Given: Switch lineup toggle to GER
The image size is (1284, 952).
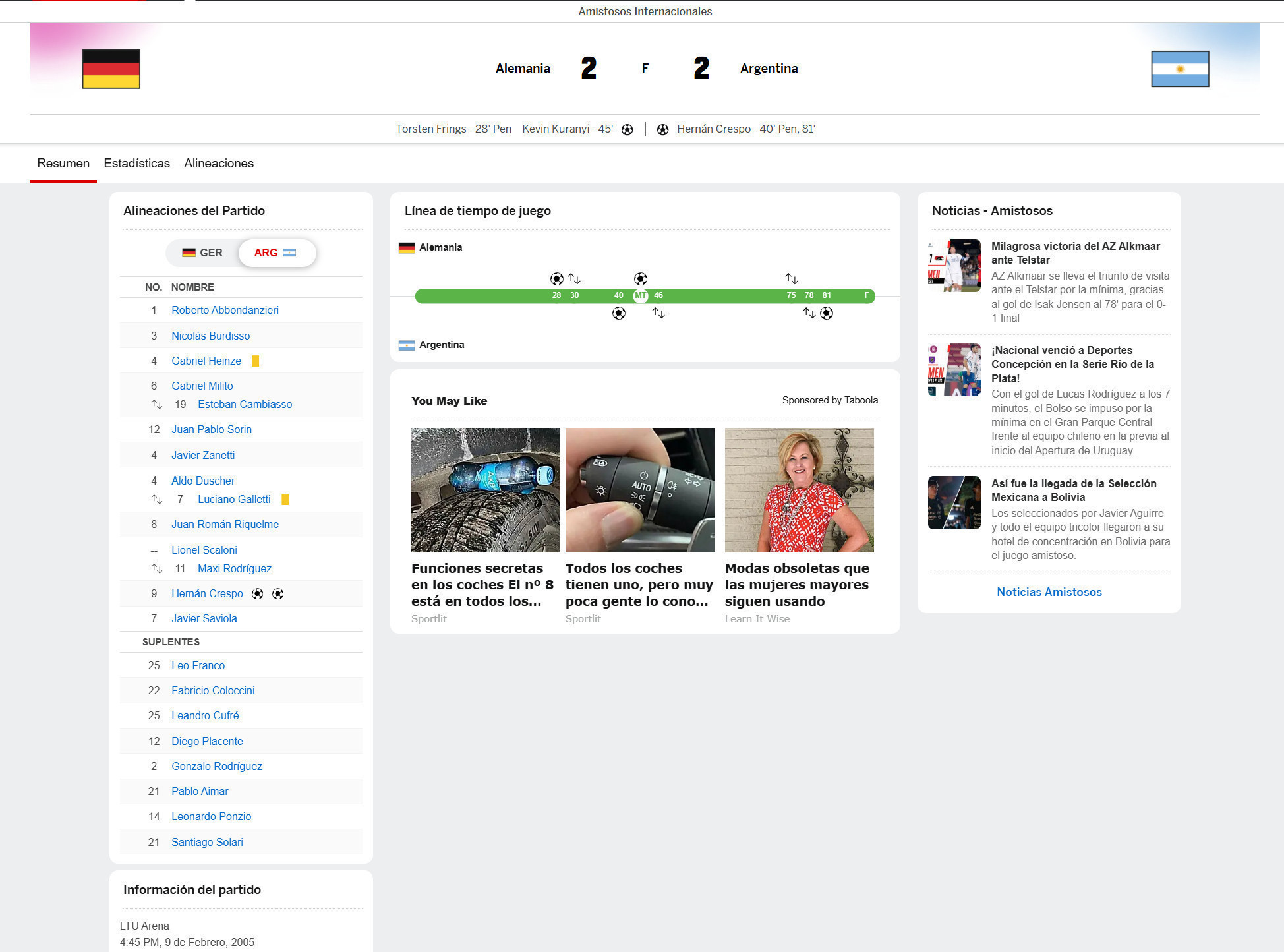Looking at the screenshot, I should (203, 253).
